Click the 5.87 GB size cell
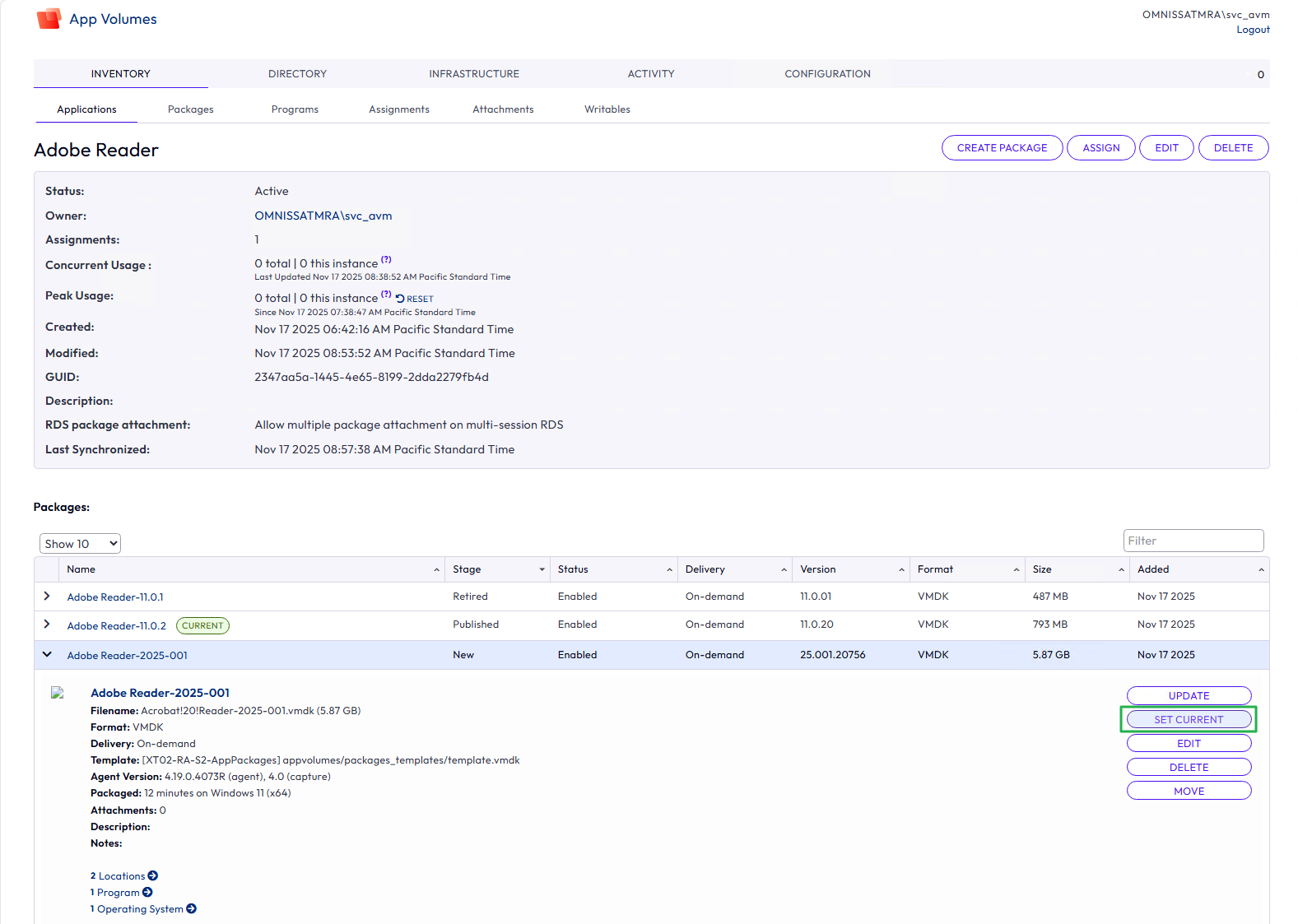This screenshot has width=1298, height=924. tap(1051, 654)
